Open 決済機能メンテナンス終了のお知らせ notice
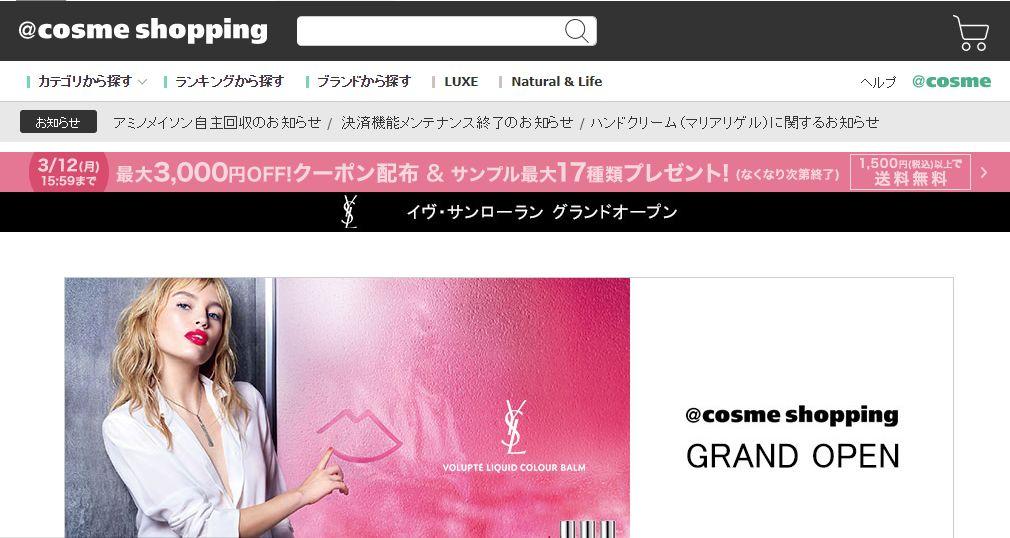Image resolution: width=1010 pixels, height=538 pixels. (457, 122)
